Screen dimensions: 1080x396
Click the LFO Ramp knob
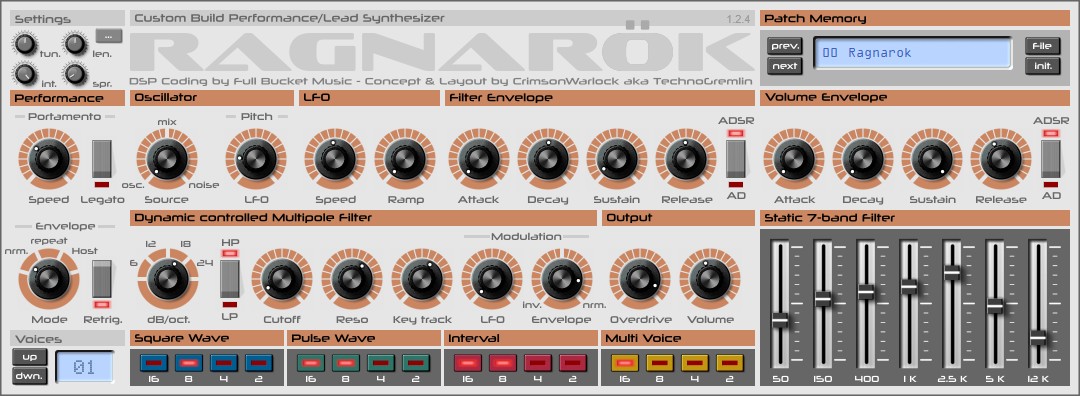(405, 159)
